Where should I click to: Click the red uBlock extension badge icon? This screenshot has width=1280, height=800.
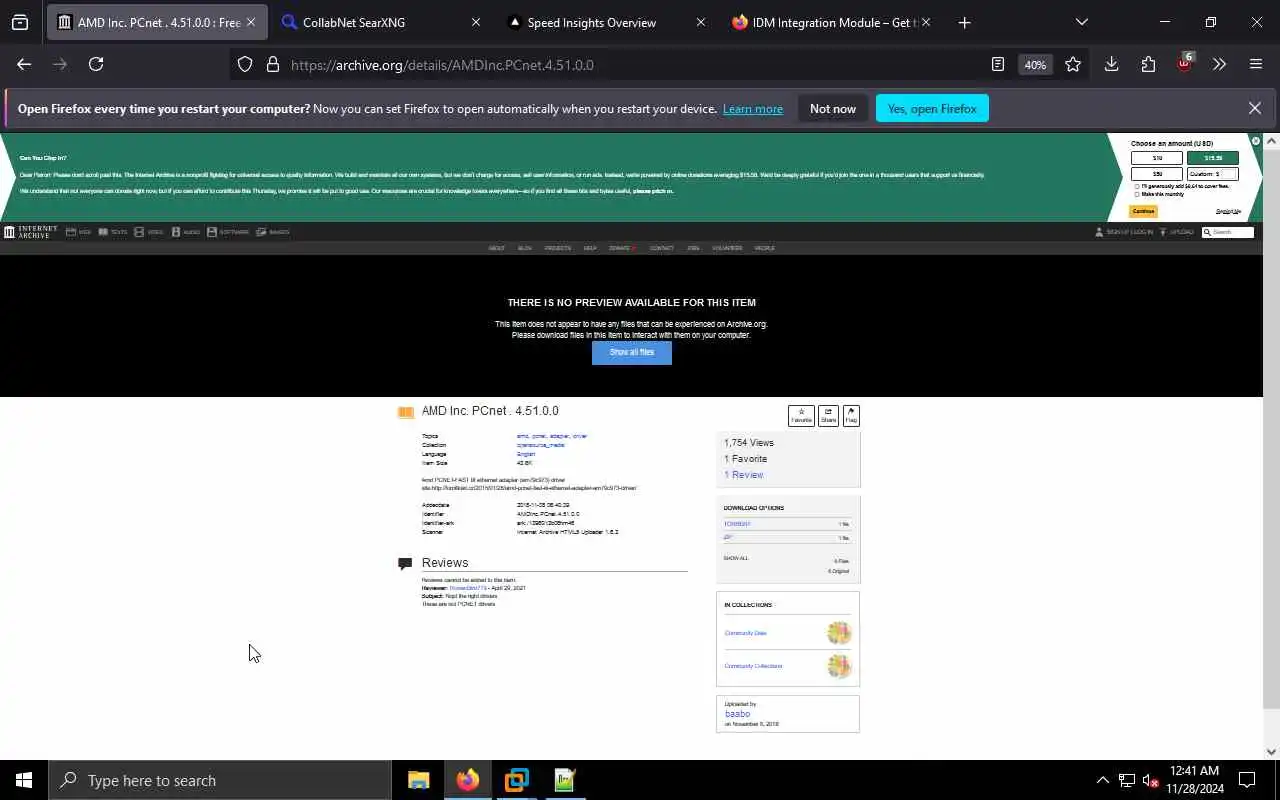coord(1184,63)
